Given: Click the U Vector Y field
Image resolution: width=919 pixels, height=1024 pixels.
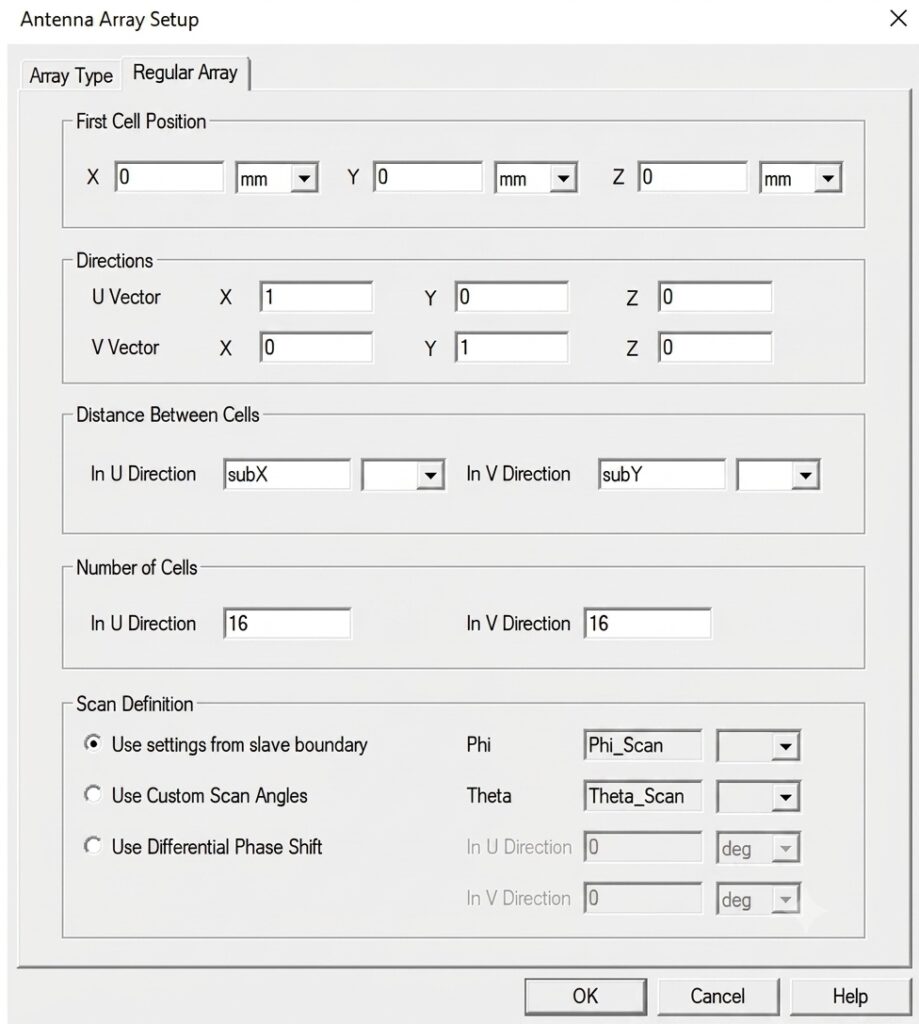Looking at the screenshot, I should [511, 297].
